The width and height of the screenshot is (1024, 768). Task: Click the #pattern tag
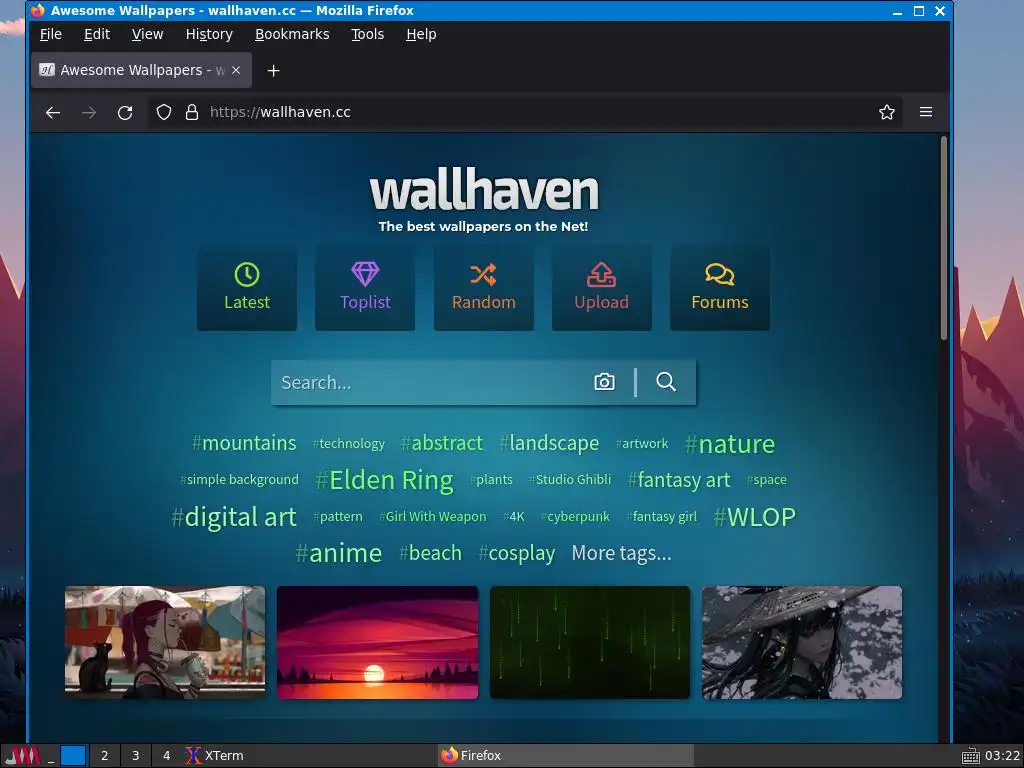(x=338, y=517)
